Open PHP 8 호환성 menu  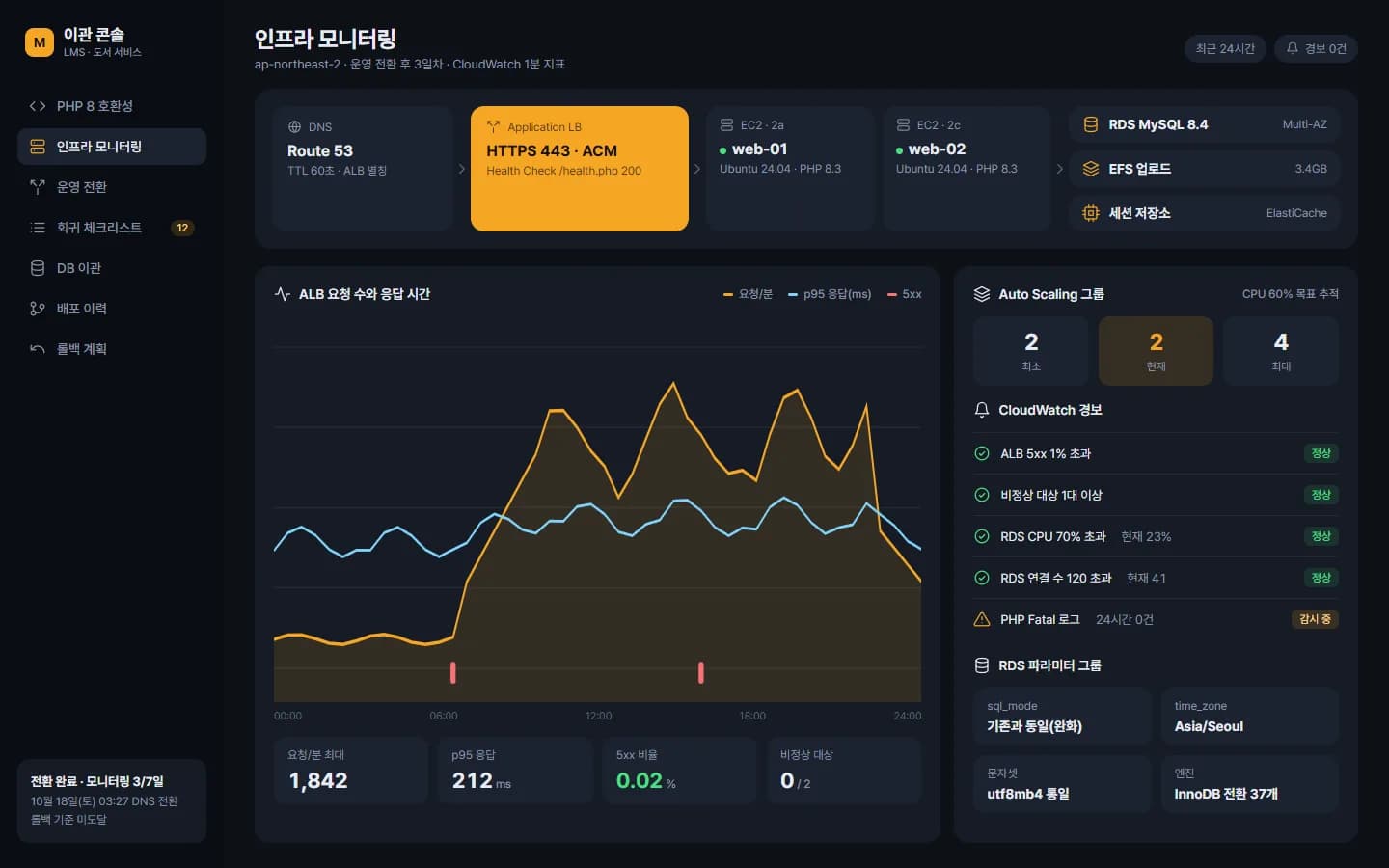point(112,106)
